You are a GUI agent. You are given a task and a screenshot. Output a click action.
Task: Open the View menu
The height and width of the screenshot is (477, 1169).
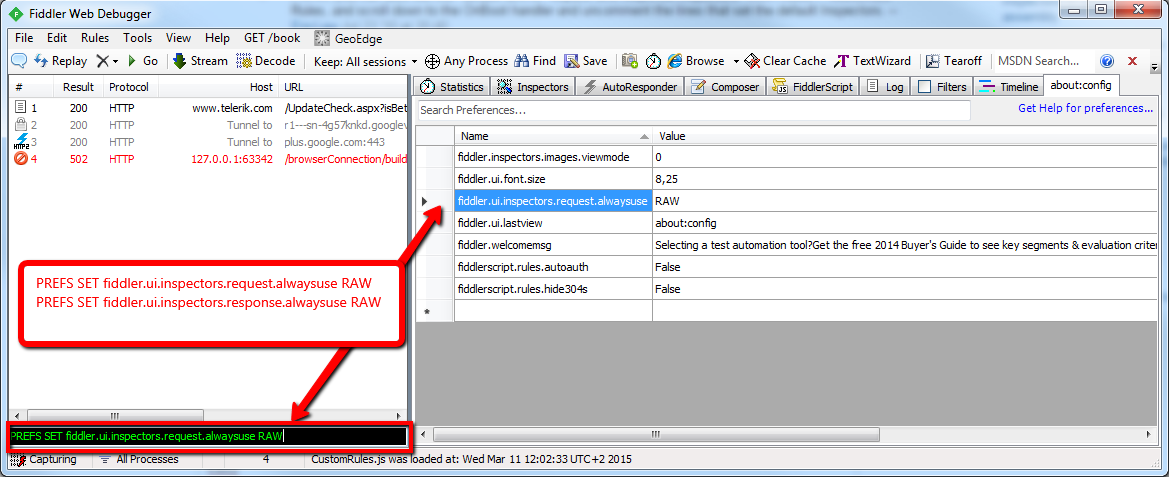(178, 38)
